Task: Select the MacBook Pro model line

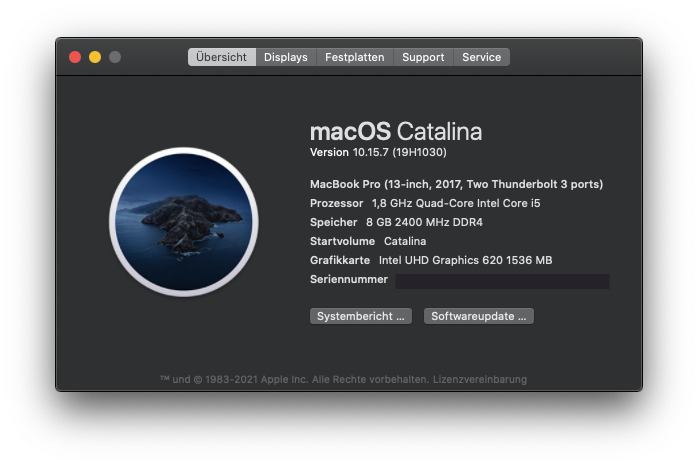Action: [x=456, y=184]
